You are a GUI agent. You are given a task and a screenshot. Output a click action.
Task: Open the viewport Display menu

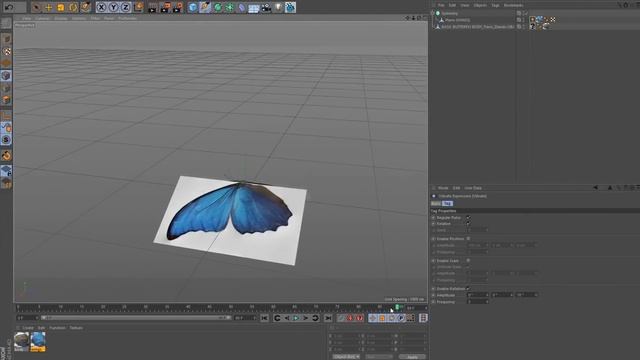(61, 18)
